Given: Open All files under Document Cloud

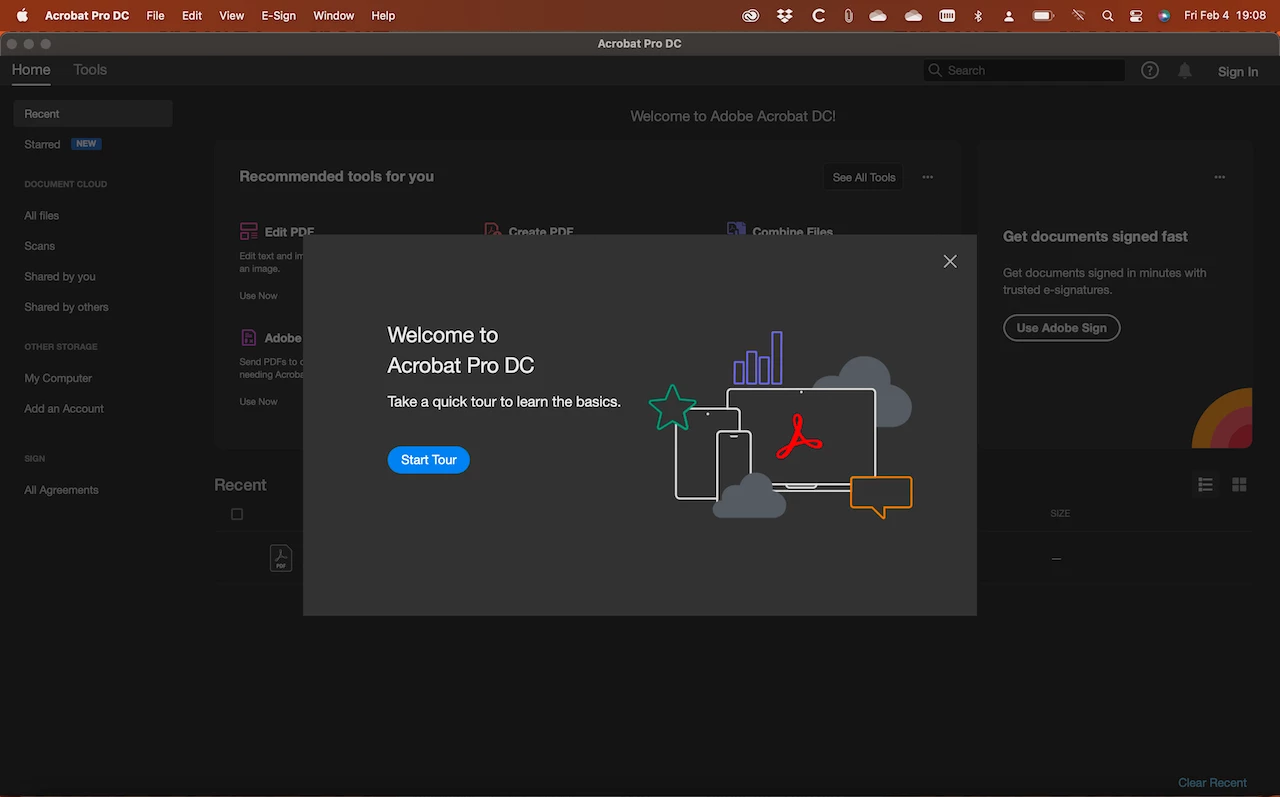Looking at the screenshot, I should [x=42, y=215].
